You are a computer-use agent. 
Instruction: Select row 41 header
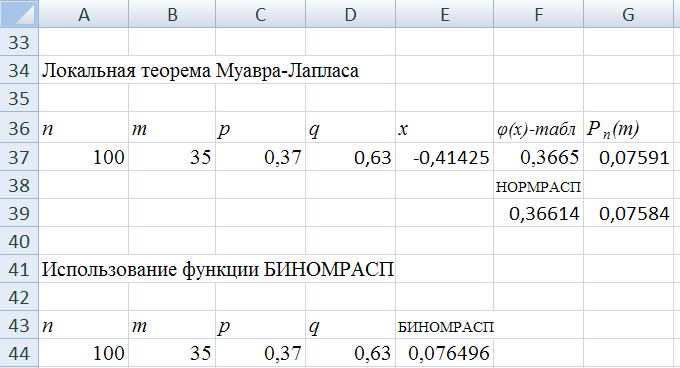point(19,269)
